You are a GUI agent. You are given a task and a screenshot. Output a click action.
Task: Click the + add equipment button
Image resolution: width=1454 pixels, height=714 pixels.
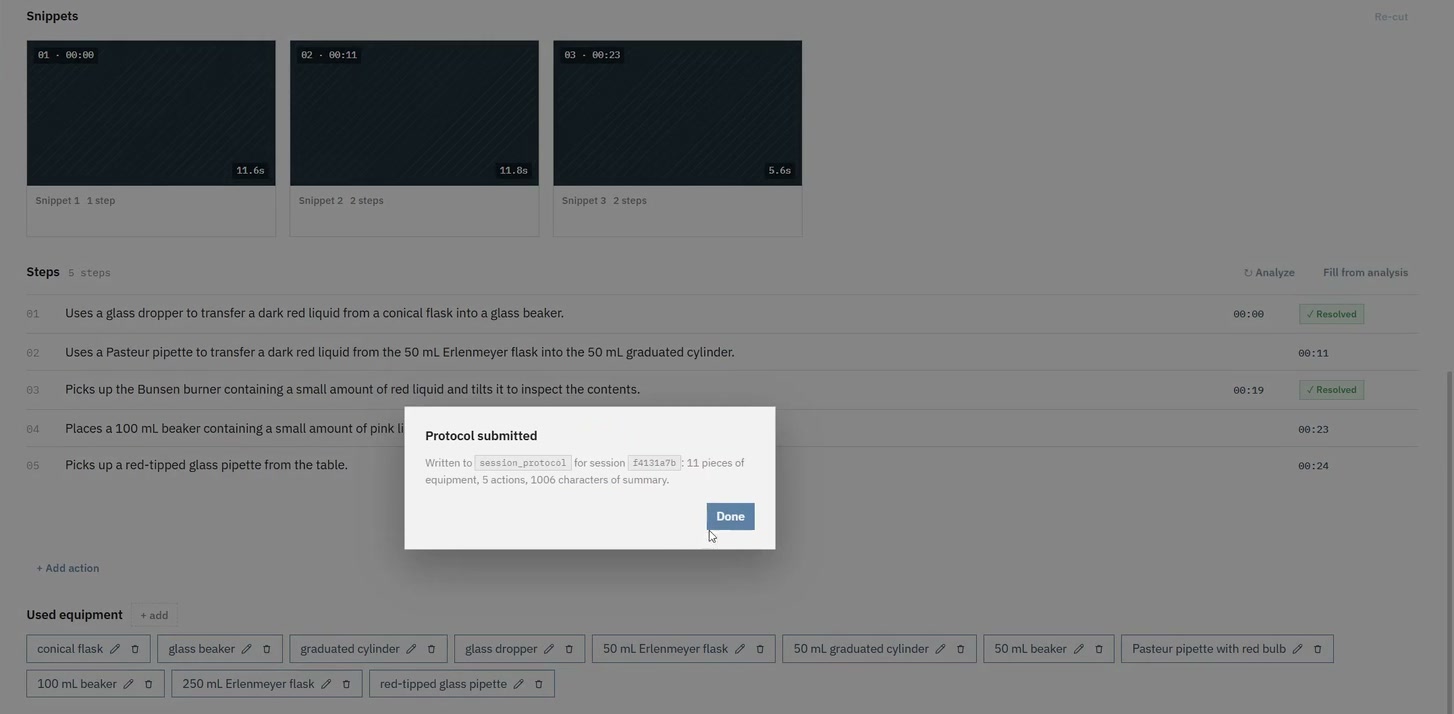tap(154, 615)
